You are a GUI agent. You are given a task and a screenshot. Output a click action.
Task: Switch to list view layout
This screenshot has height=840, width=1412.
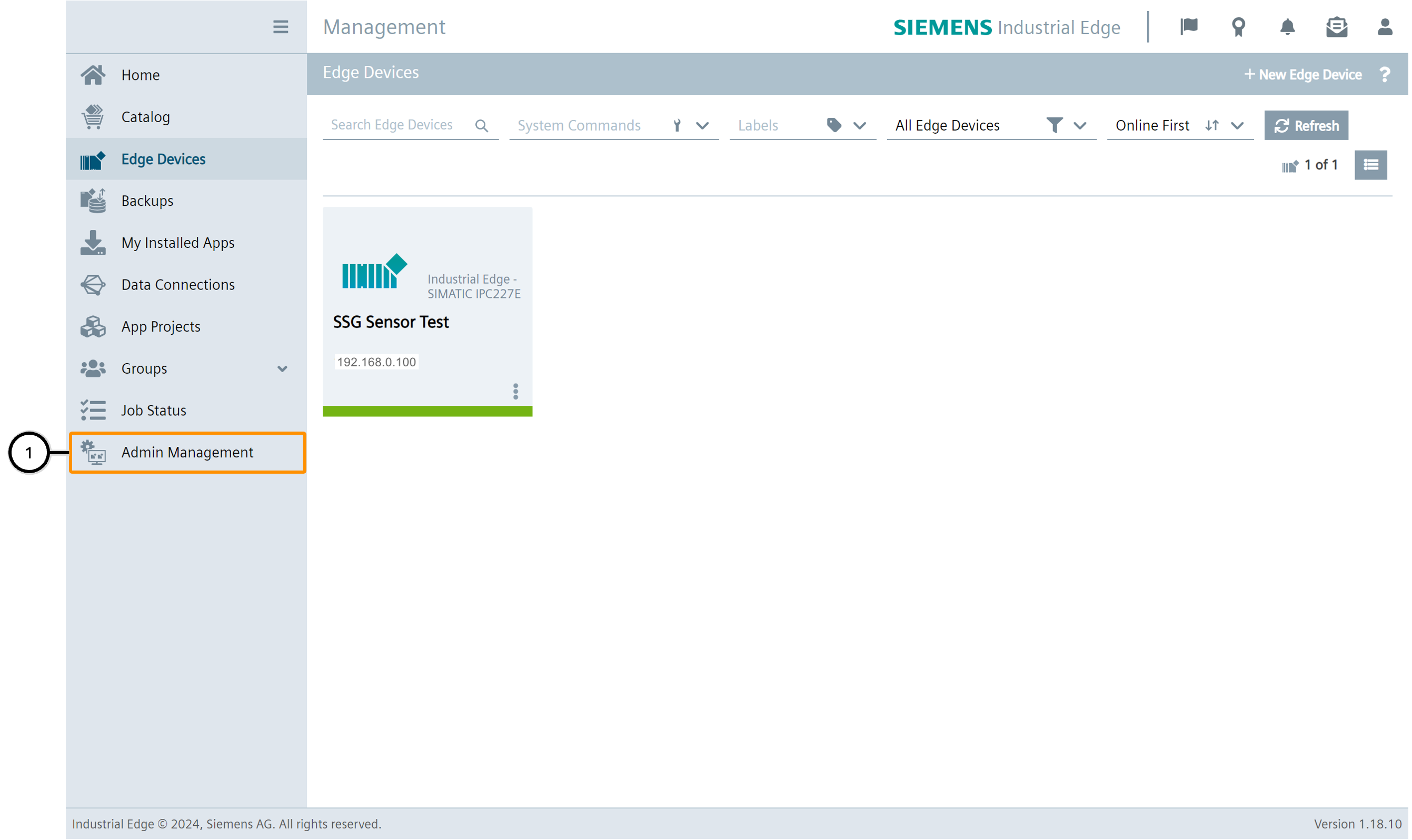click(1370, 165)
